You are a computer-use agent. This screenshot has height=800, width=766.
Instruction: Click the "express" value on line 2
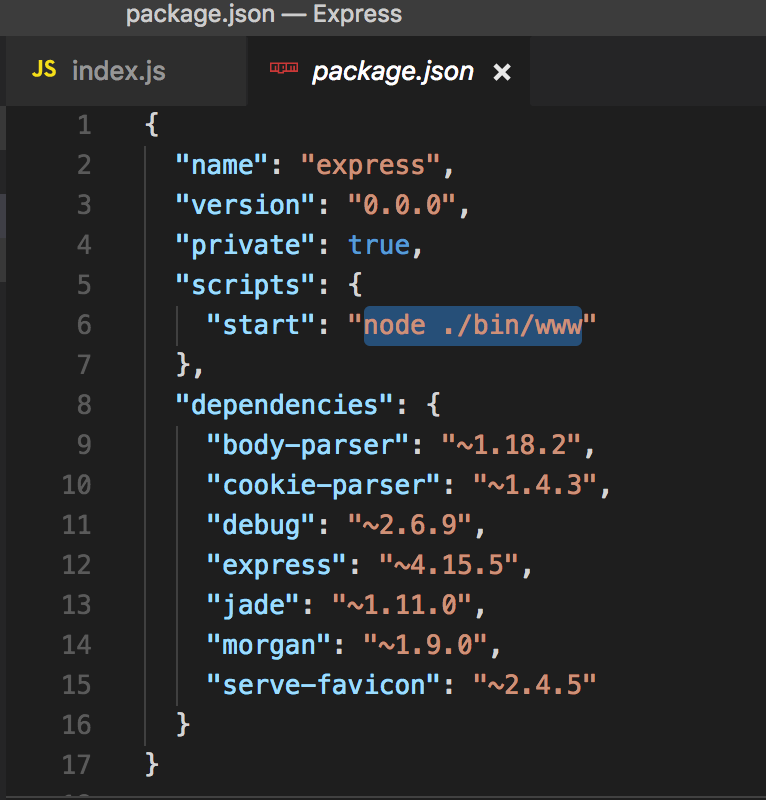click(x=370, y=165)
